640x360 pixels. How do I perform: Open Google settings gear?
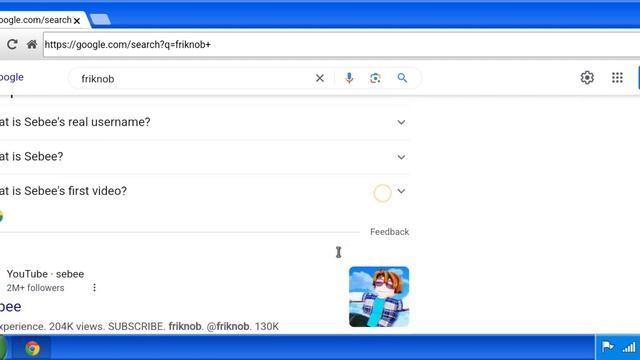(587, 78)
